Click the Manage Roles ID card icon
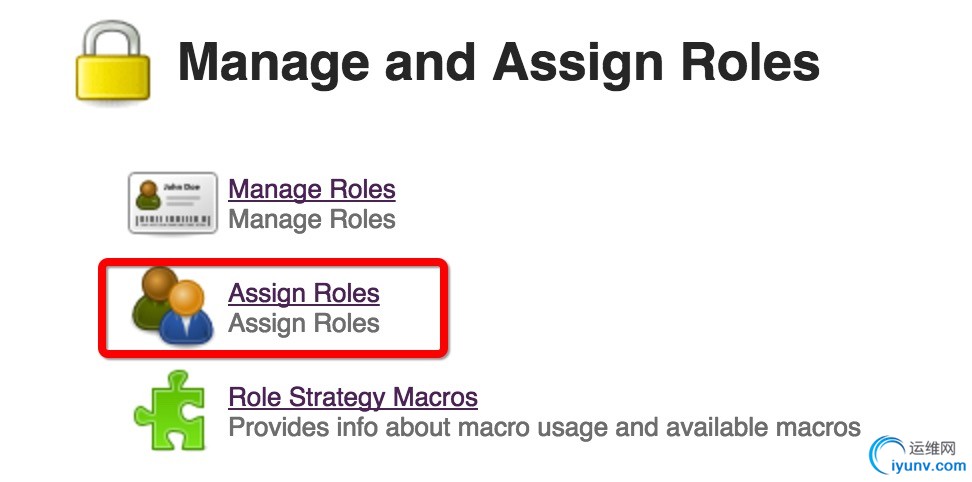This screenshot has height=482, width=972. [x=172, y=203]
